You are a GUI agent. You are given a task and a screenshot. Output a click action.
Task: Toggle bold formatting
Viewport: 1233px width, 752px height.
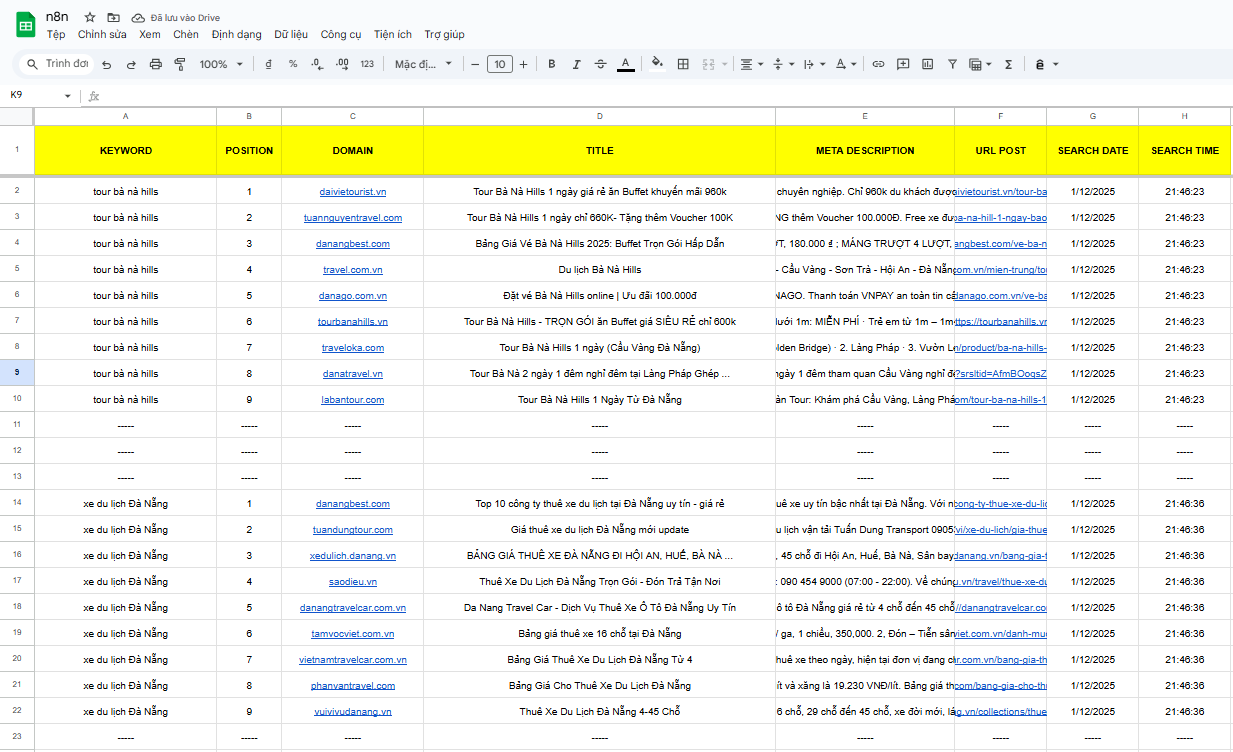[x=551, y=64]
